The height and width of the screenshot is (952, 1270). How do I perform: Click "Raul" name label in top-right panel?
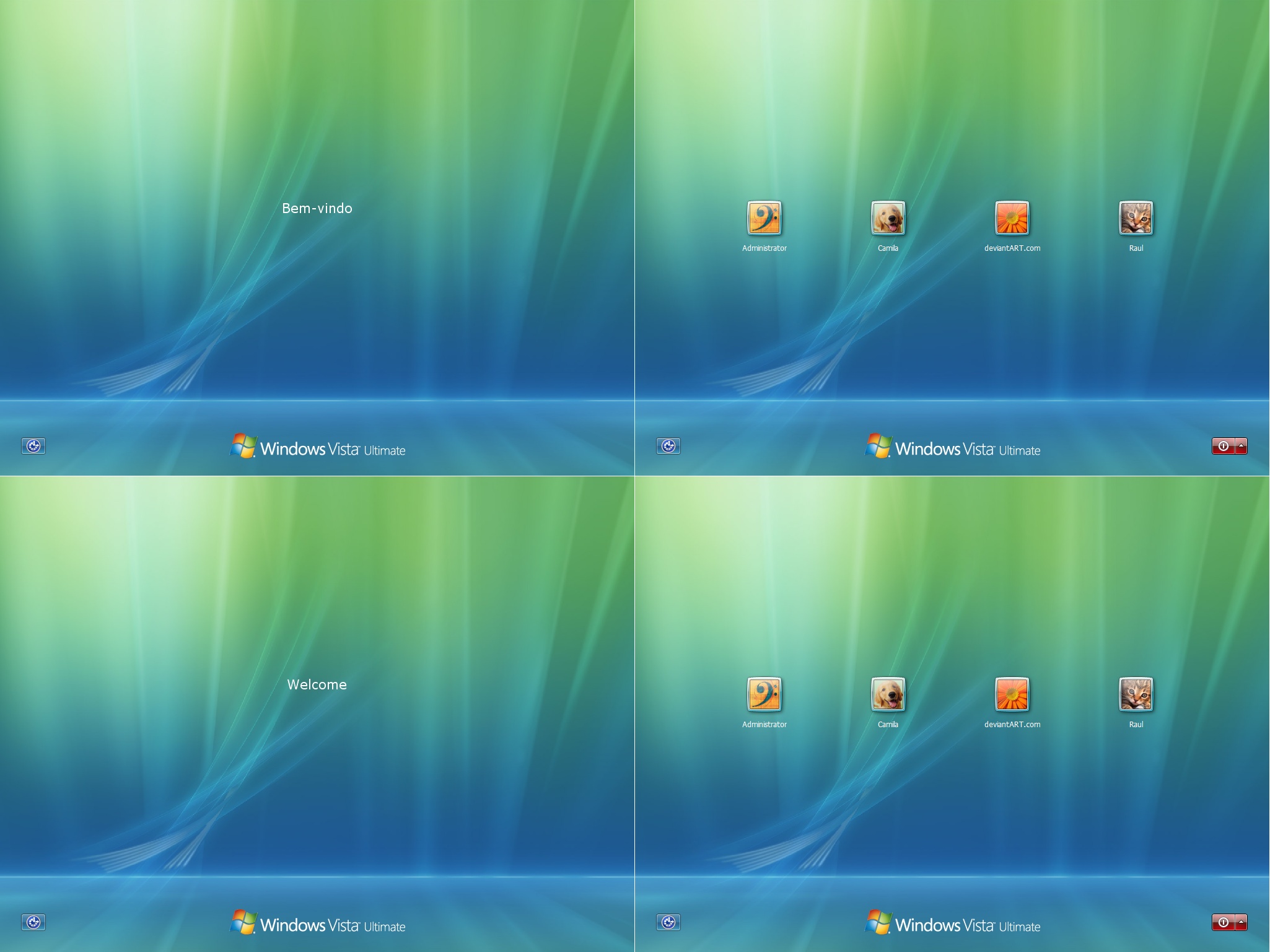coord(1136,248)
